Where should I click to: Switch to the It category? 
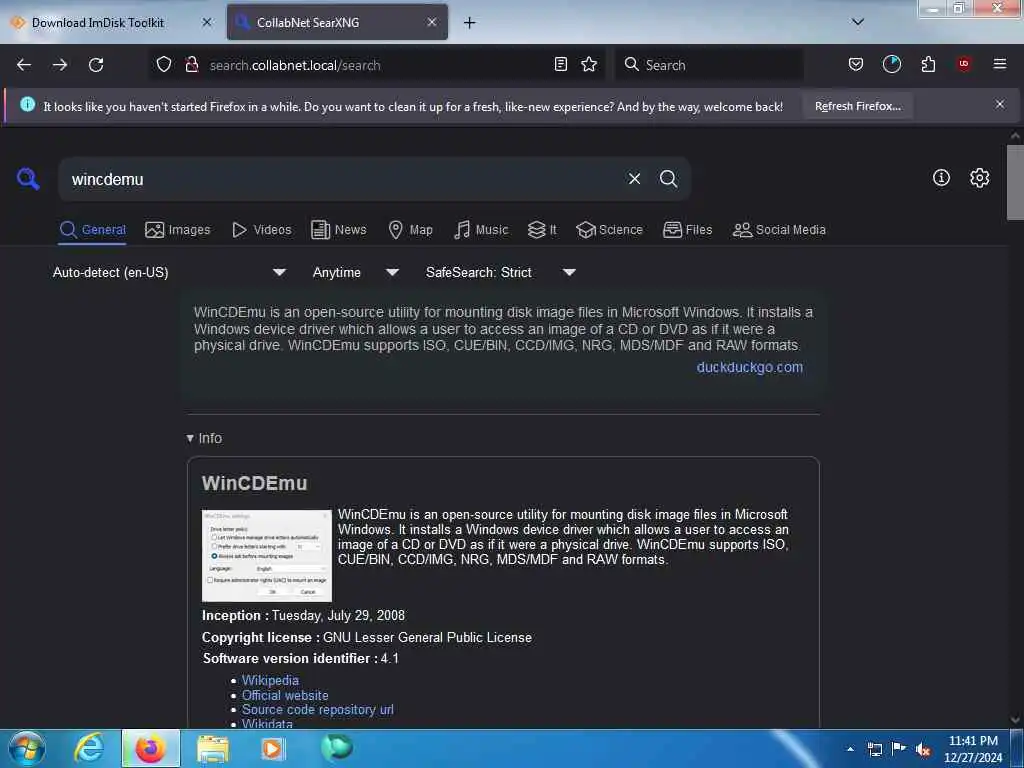coord(542,230)
